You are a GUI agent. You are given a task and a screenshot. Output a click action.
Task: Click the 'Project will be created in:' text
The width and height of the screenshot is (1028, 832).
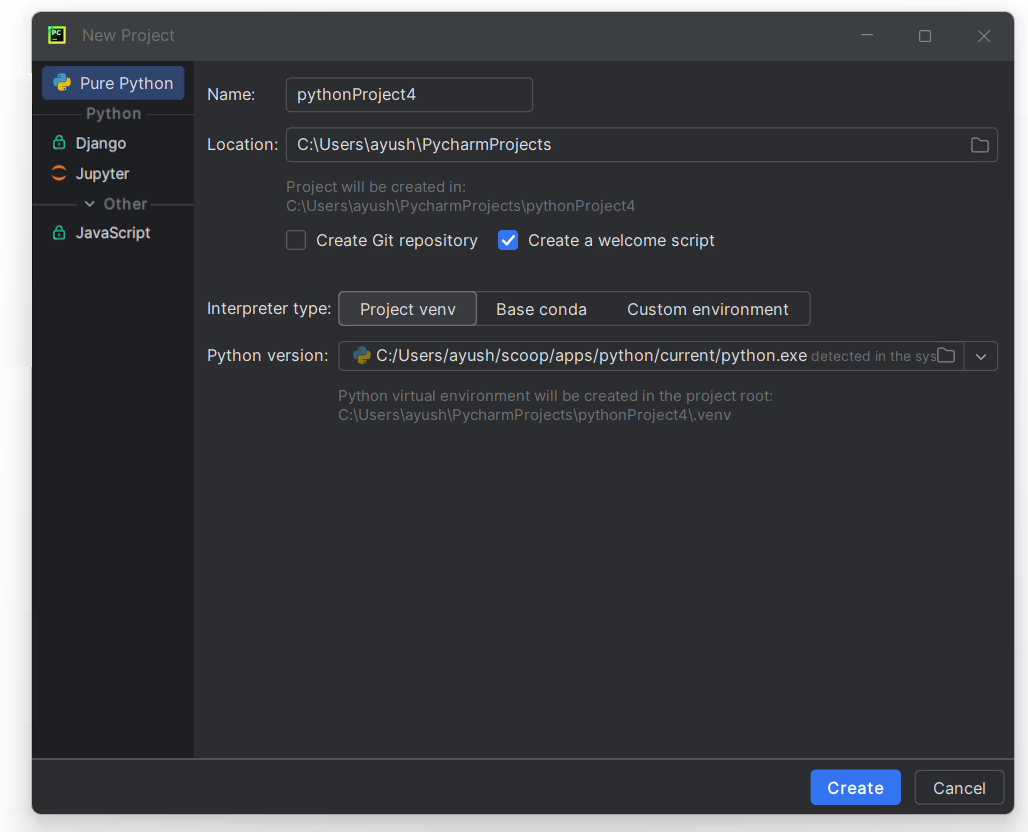coord(376,187)
